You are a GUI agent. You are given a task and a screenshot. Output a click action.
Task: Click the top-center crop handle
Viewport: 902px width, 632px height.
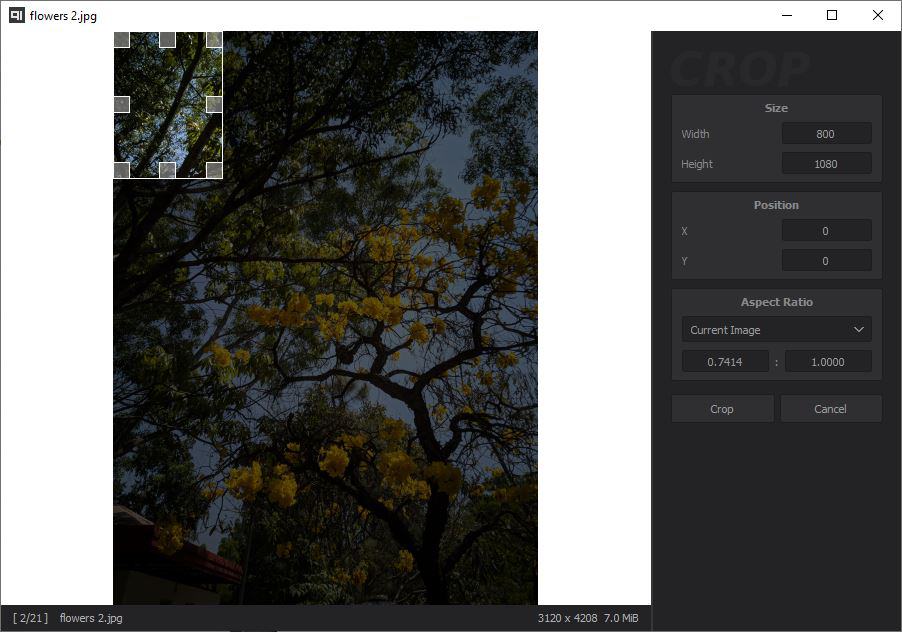[x=167, y=39]
